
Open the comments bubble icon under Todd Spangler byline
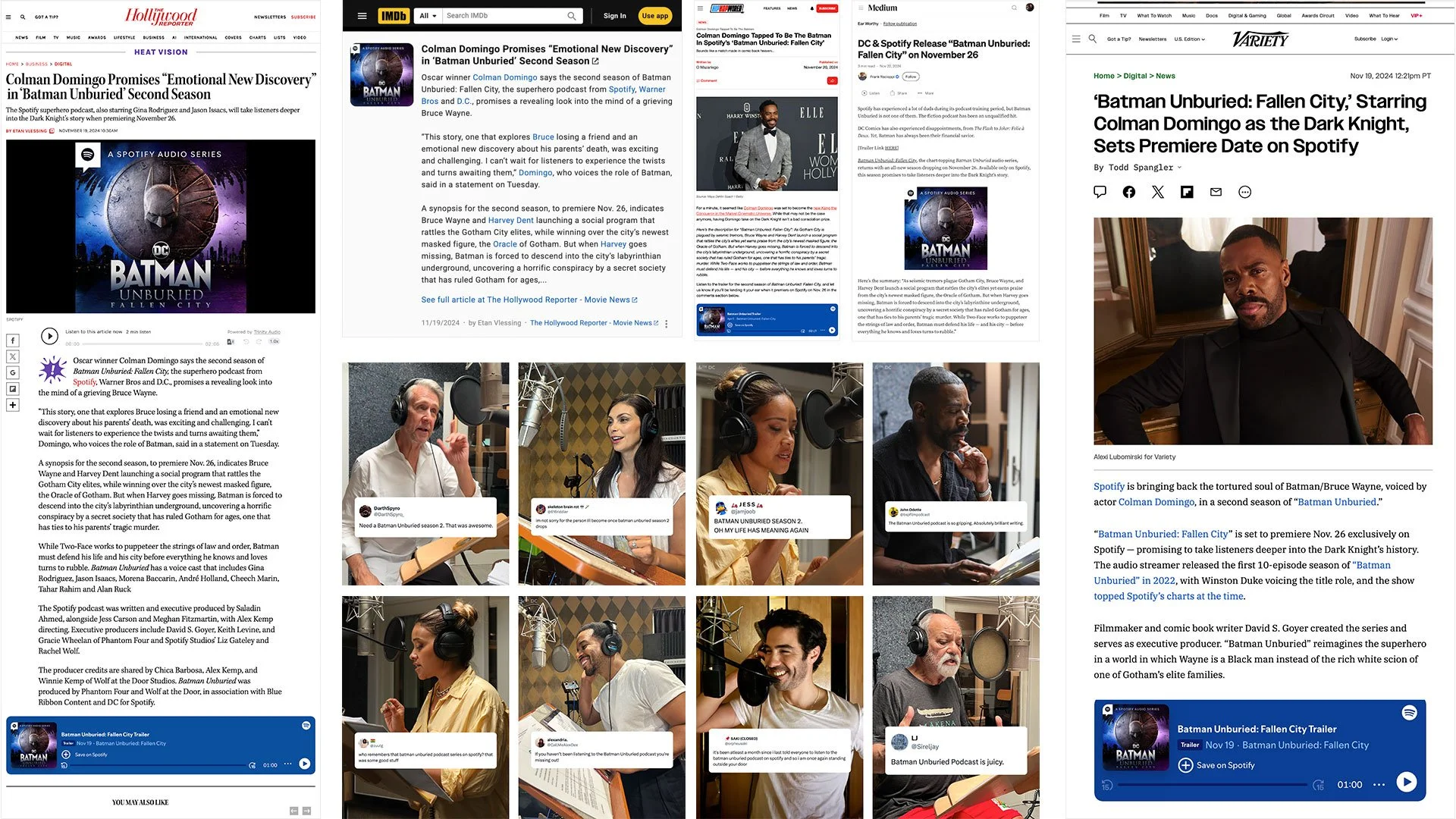1100,192
